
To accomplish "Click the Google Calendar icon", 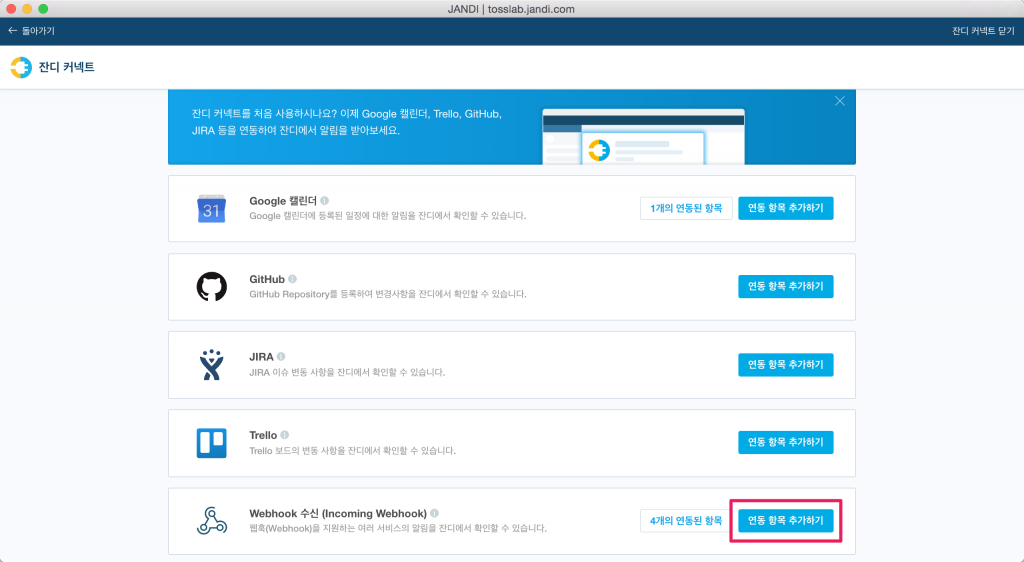I will (x=211, y=208).
